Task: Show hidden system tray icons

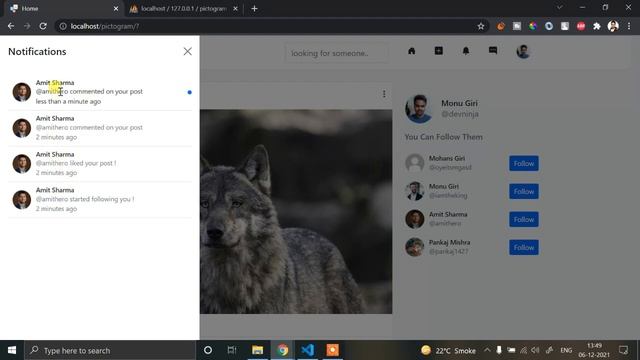Action: point(487,350)
